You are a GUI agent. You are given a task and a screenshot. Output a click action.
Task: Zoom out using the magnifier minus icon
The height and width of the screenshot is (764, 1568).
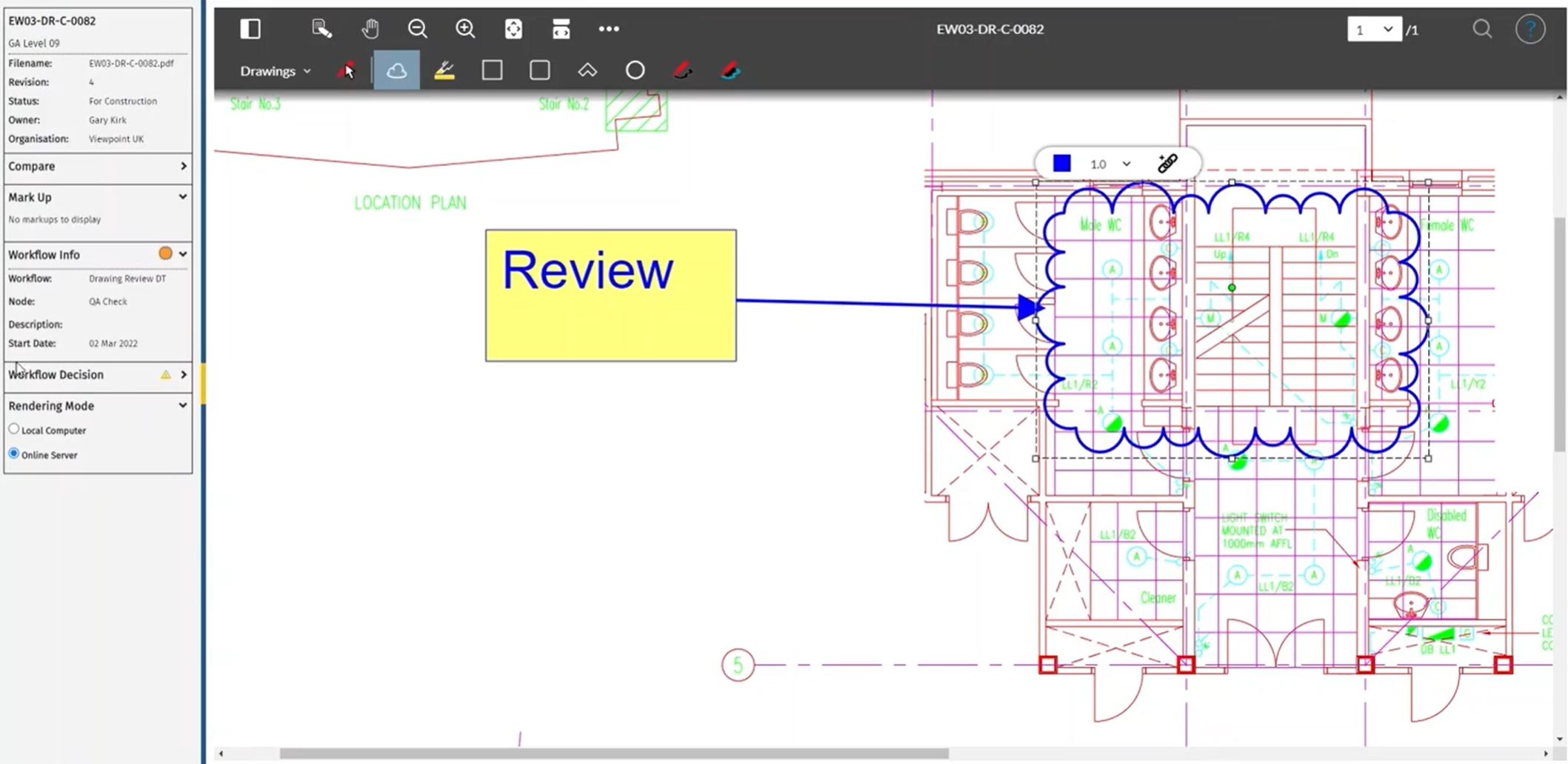418,29
